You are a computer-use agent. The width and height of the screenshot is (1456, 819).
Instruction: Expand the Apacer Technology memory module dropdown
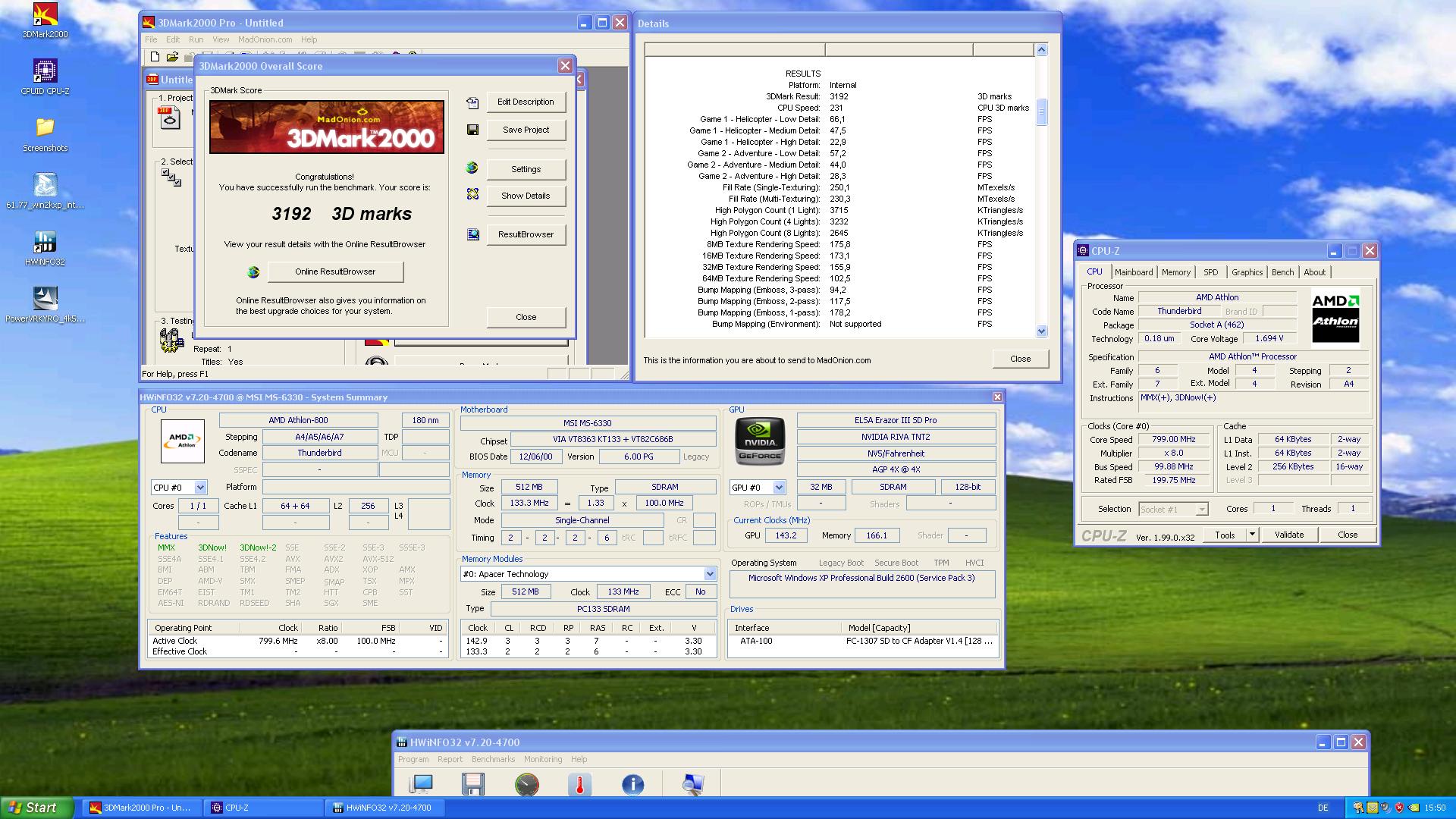tap(710, 574)
